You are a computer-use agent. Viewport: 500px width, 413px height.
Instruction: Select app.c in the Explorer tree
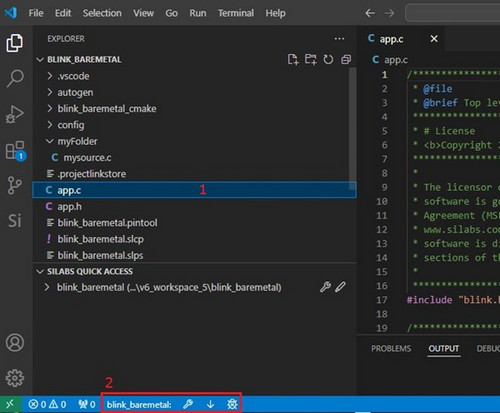point(194,190)
